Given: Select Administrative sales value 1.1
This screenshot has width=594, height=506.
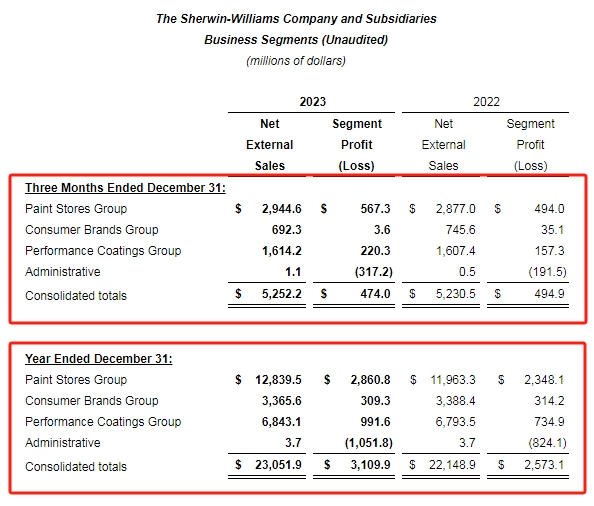Looking at the screenshot, I should click(293, 272).
